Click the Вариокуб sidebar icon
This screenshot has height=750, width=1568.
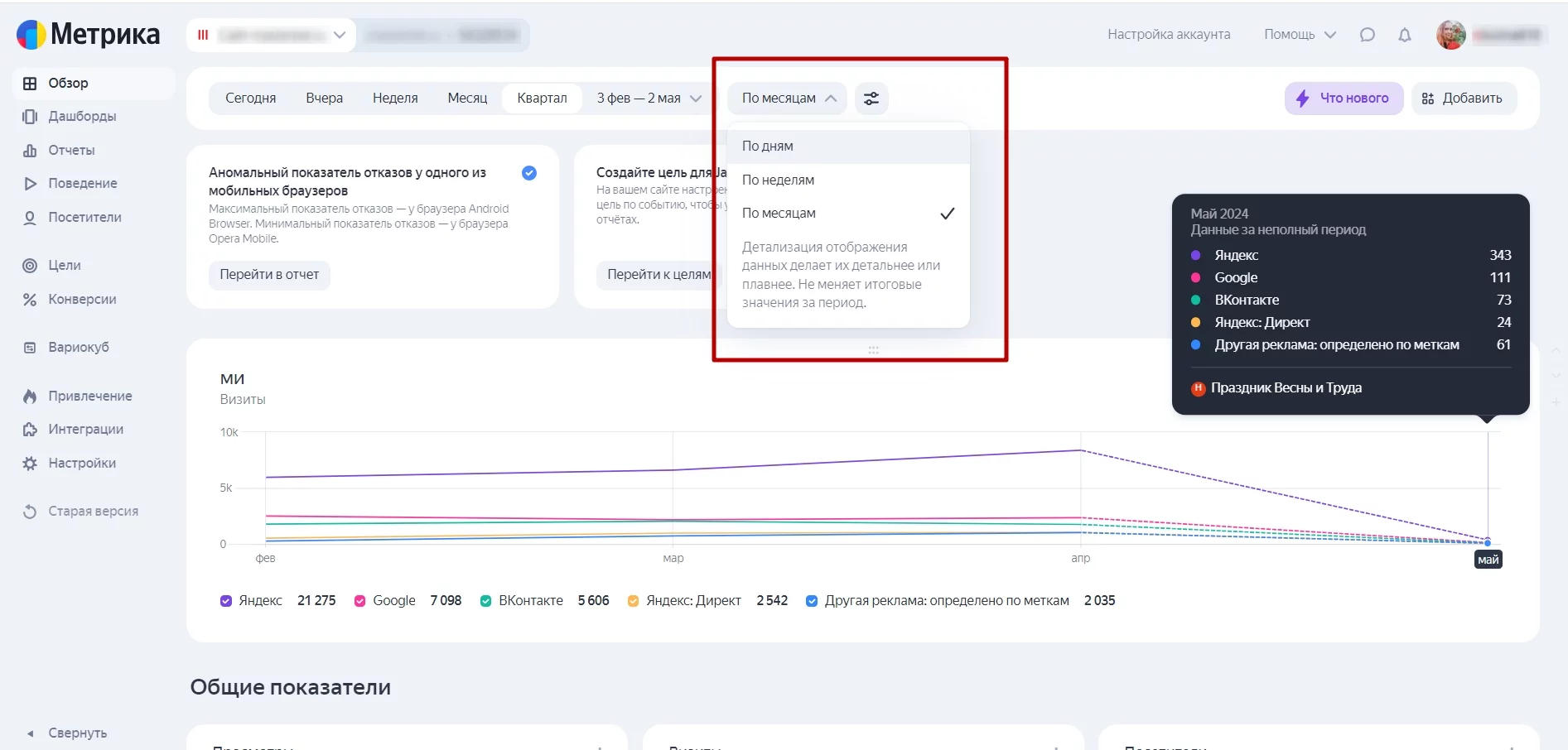30,347
